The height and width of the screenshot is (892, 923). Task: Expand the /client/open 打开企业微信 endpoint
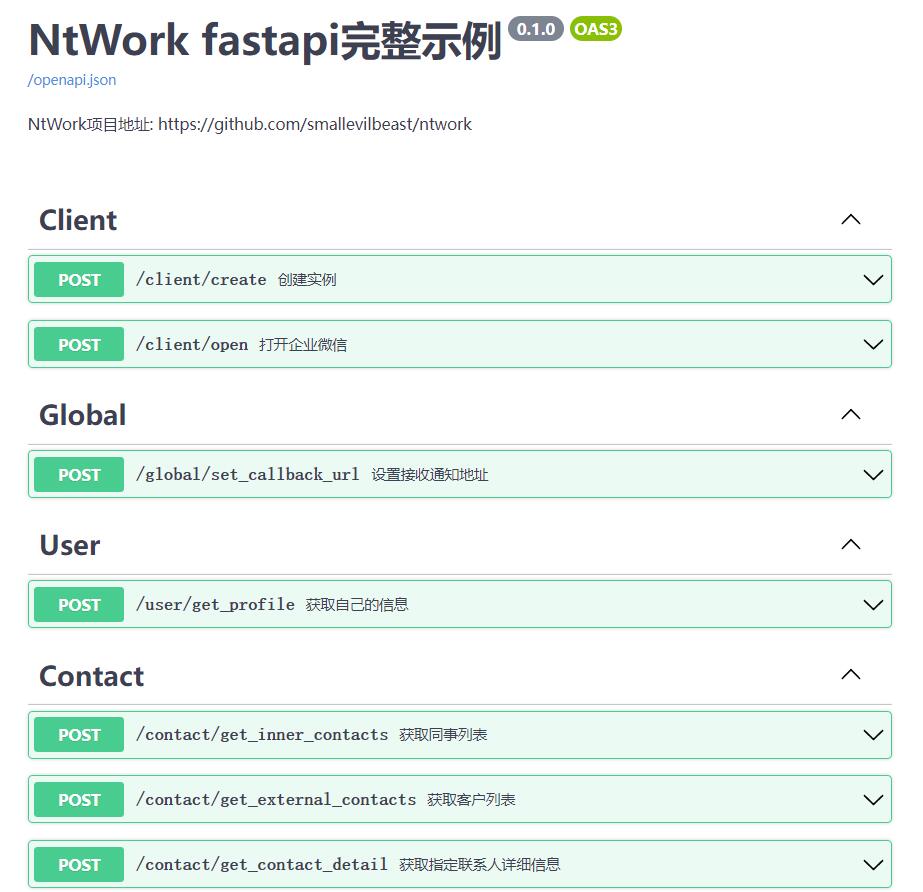(x=871, y=344)
